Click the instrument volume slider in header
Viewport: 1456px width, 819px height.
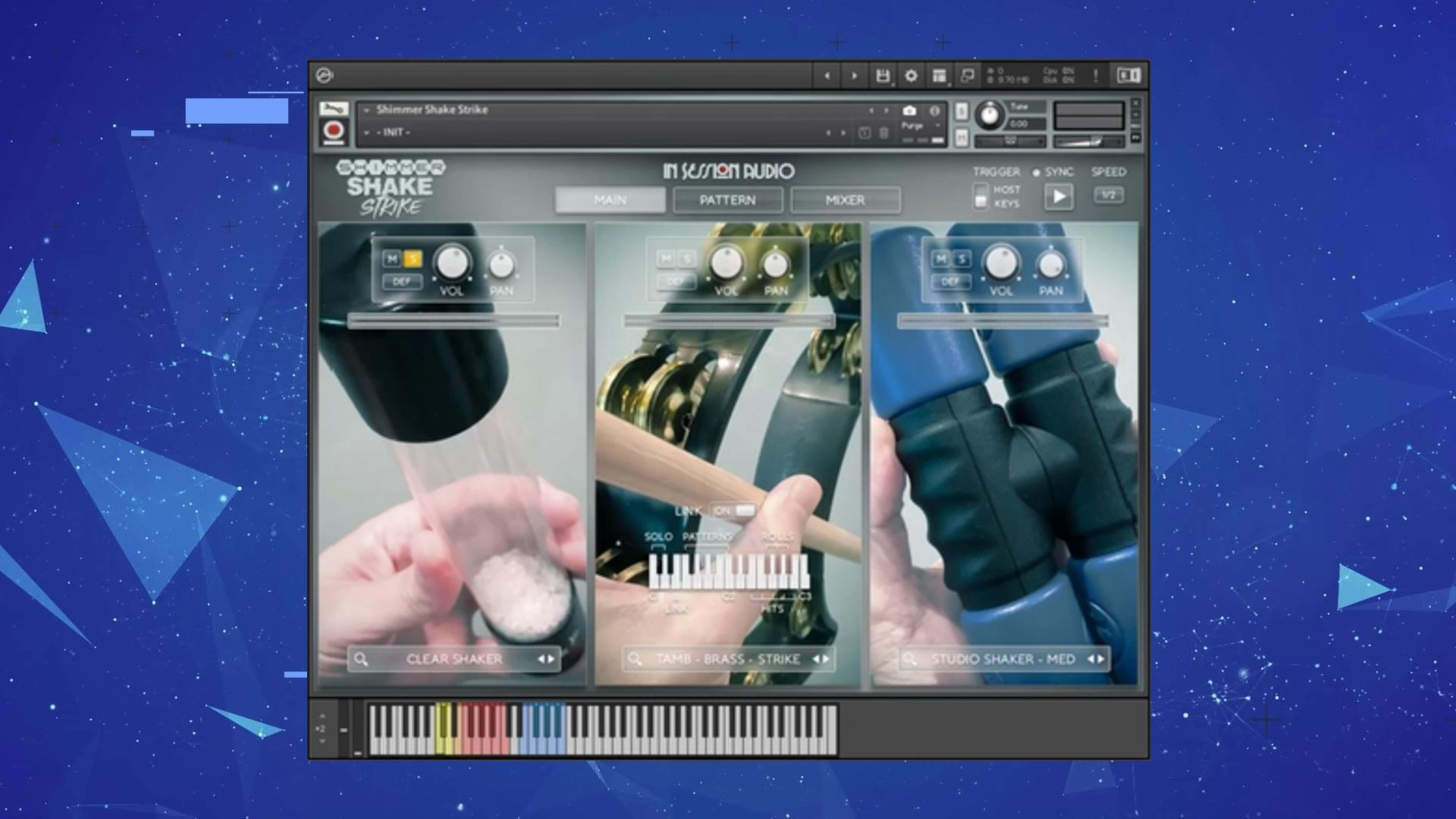click(x=1088, y=142)
